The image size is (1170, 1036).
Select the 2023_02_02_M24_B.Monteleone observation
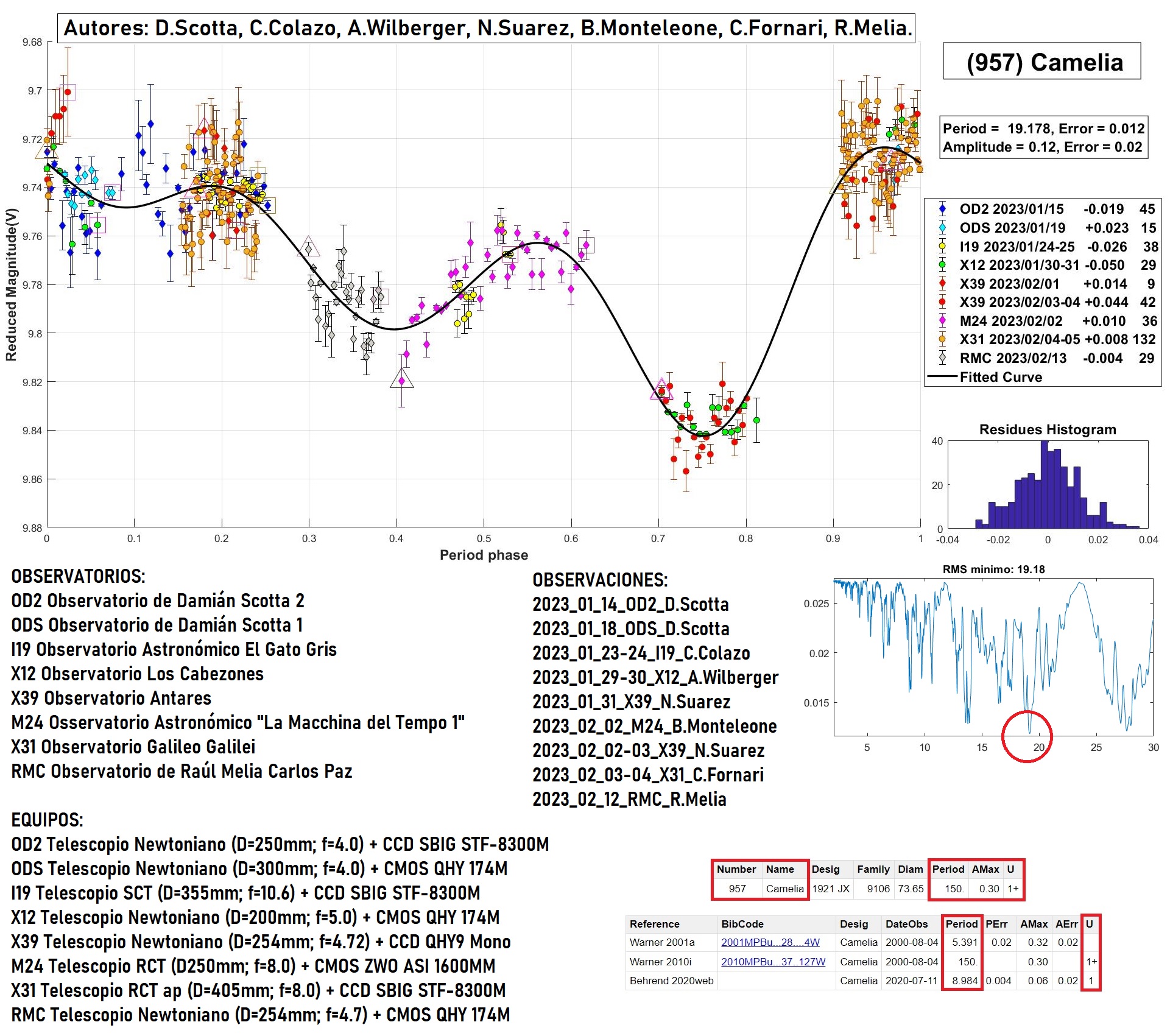[x=655, y=726]
